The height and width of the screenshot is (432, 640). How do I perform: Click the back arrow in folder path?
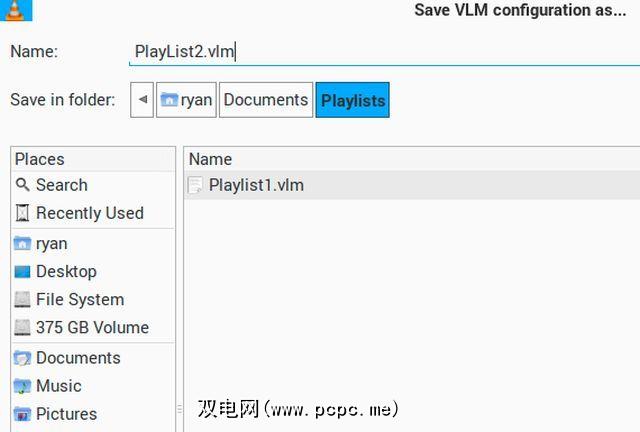pyautogui.click(x=143, y=100)
